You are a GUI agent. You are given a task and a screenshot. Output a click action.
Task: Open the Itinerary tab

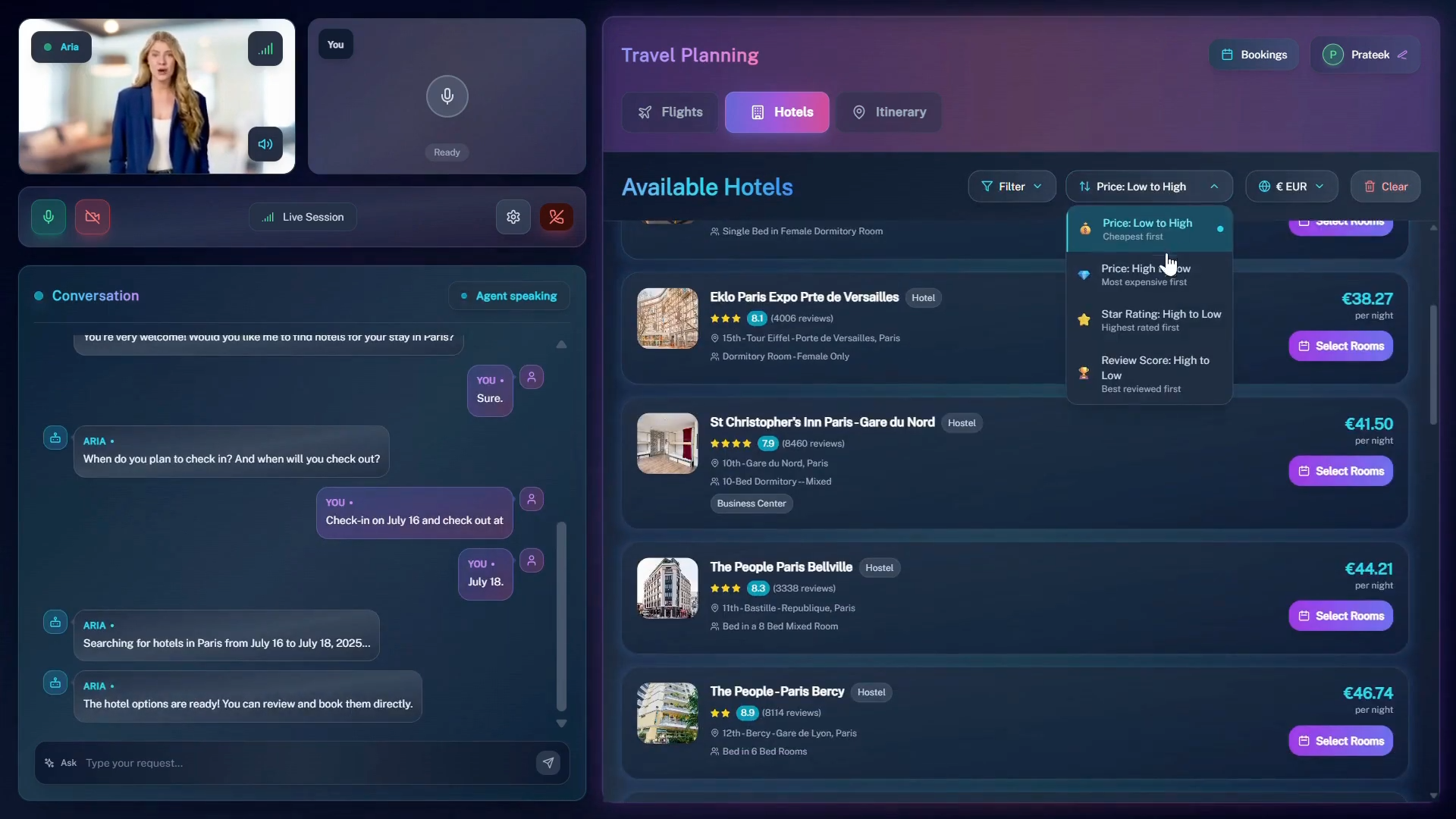pyautogui.click(x=889, y=112)
